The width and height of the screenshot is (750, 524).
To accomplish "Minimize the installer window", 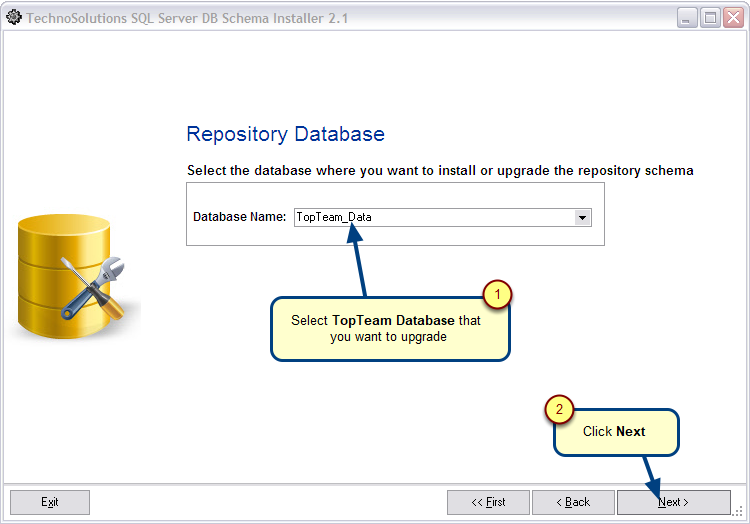I will coord(686,18).
